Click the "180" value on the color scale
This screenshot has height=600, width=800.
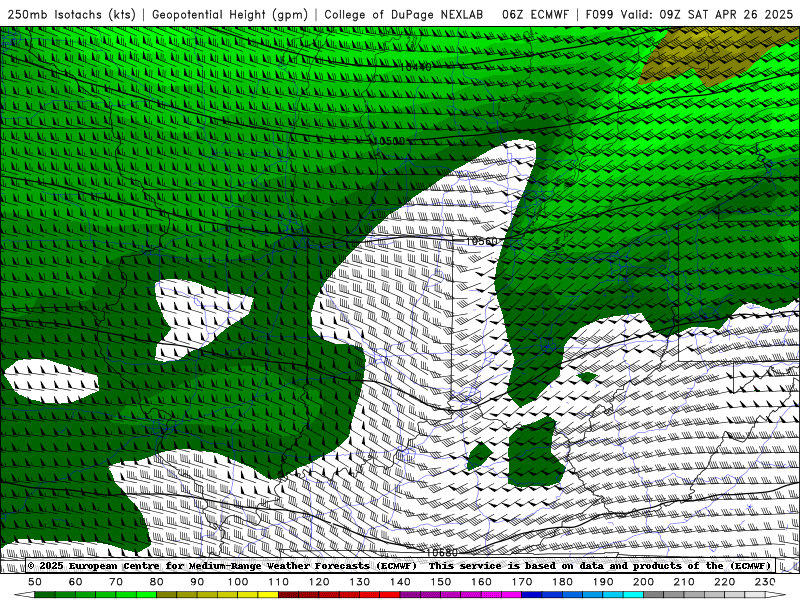(x=562, y=582)
